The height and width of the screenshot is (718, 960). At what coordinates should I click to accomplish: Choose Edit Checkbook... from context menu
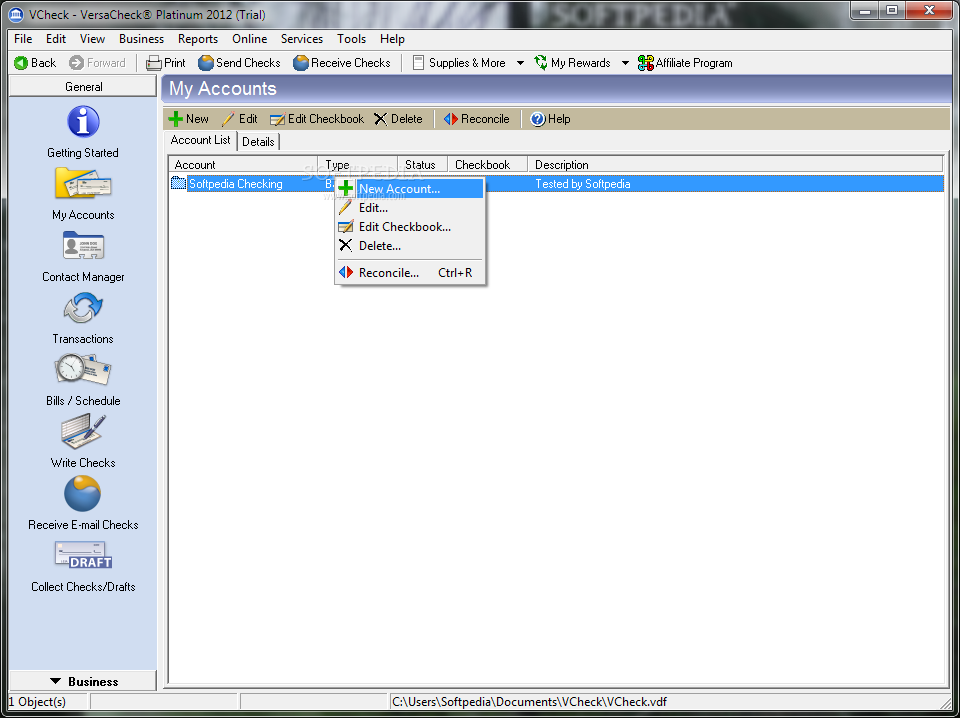click(x=410, y=226)
